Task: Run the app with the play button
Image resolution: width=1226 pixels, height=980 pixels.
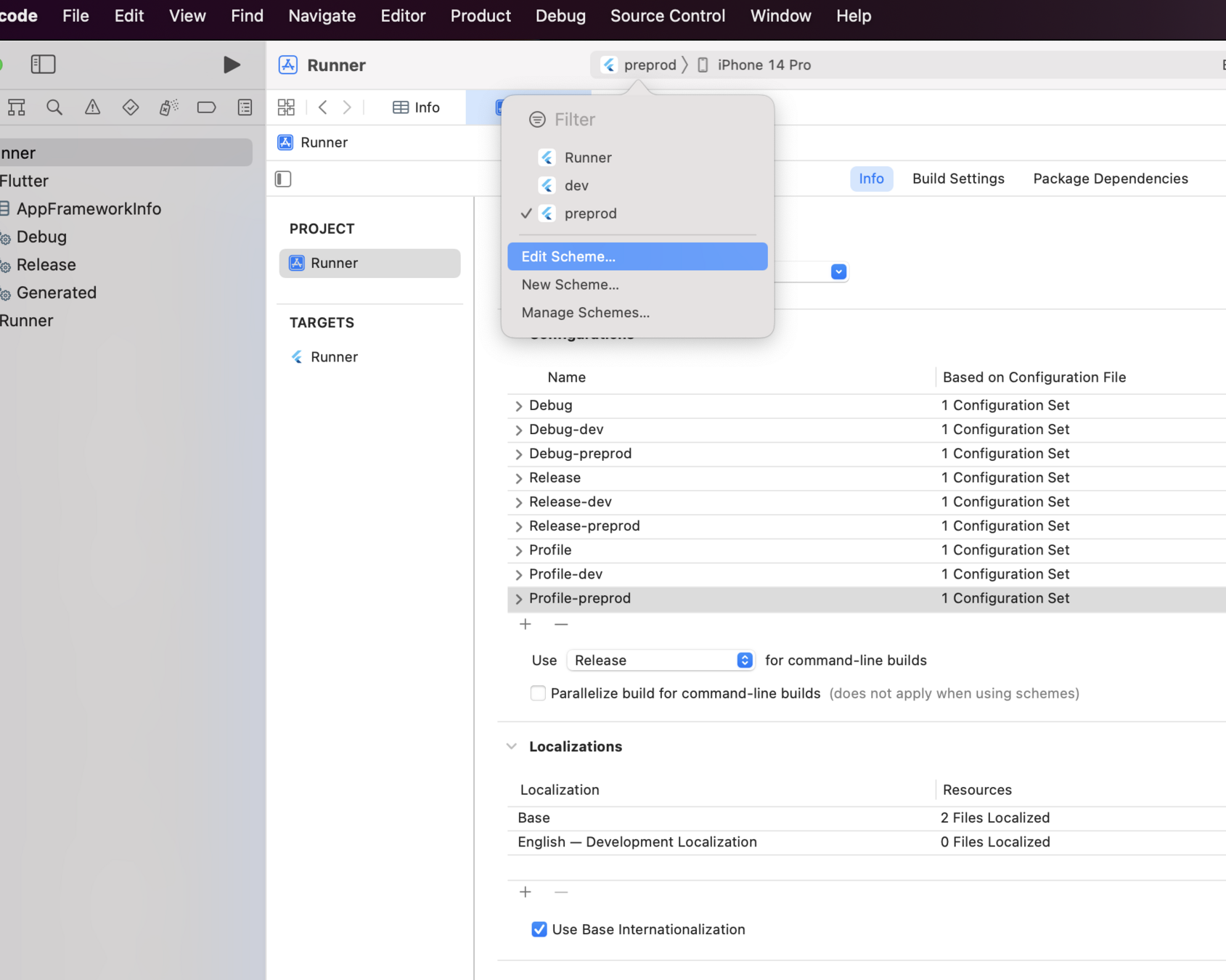Action: click(232, 65)
